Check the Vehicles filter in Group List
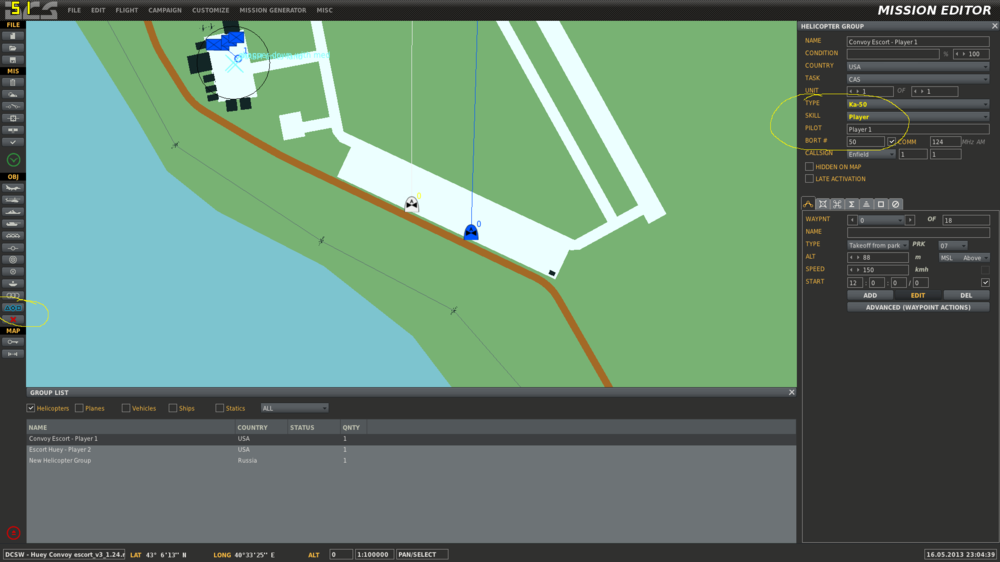1000x562 pixels. [126, 408]
